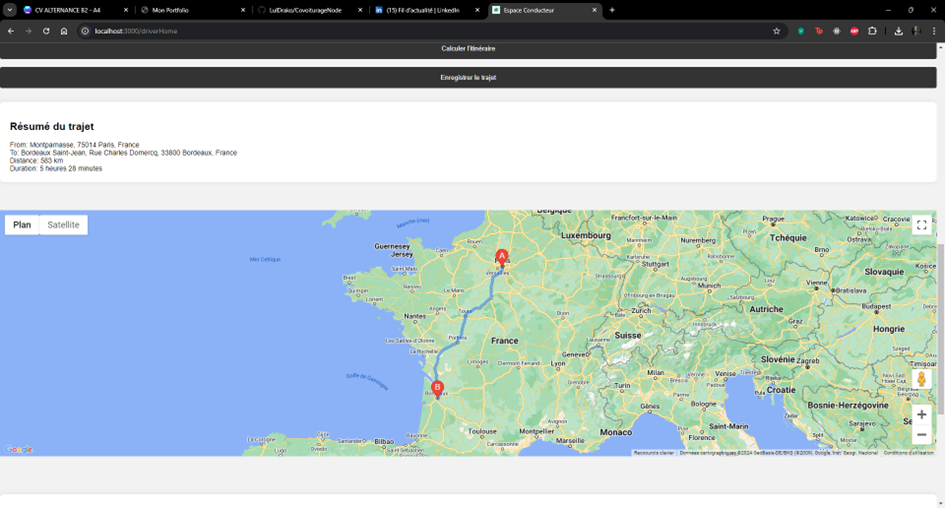Screen dimensions: 945x508
Task: Go back to the previous page
Action: click(x=11, y=31)
